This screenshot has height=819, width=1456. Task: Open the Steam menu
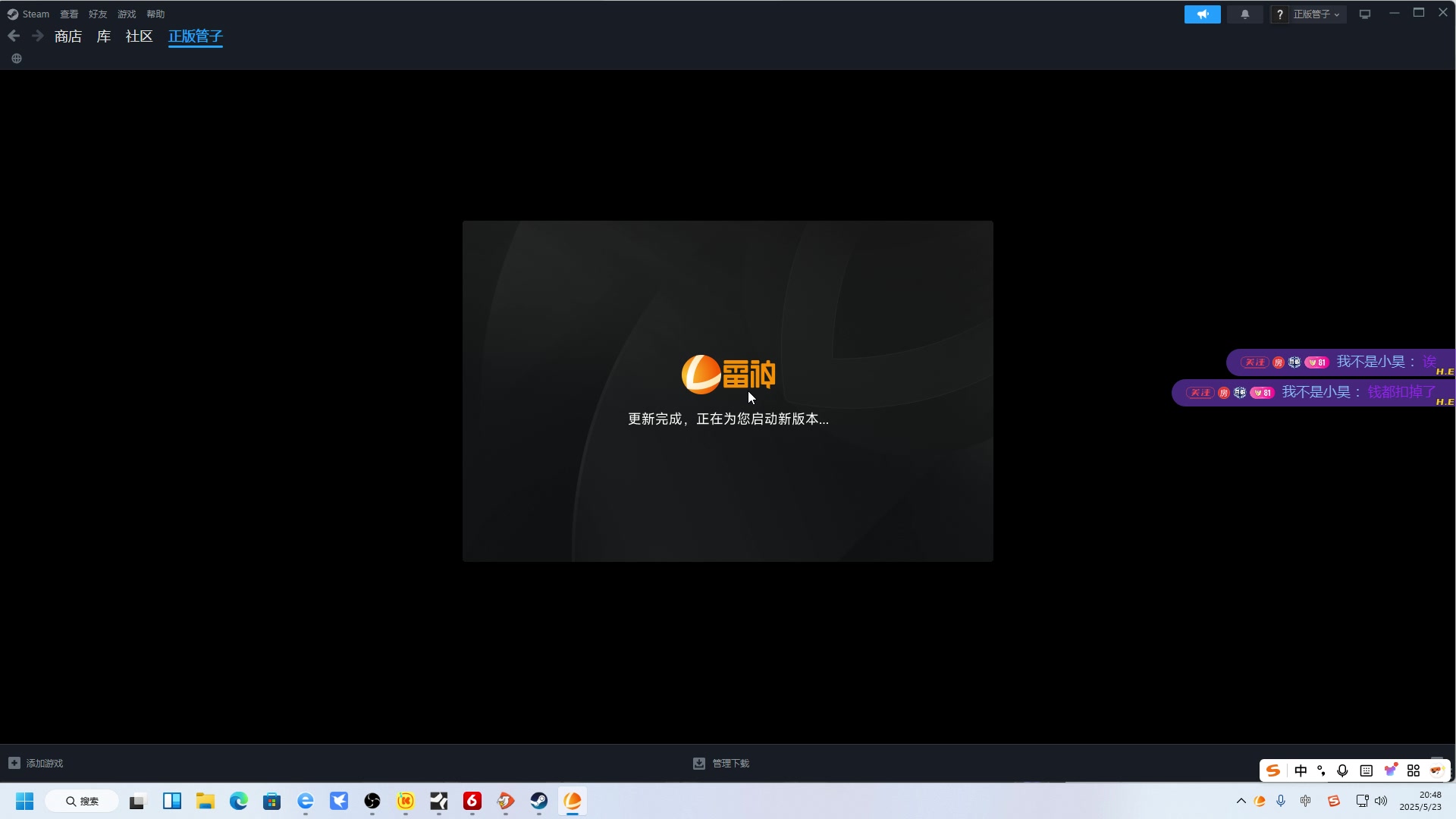click(x=29, y=14)
